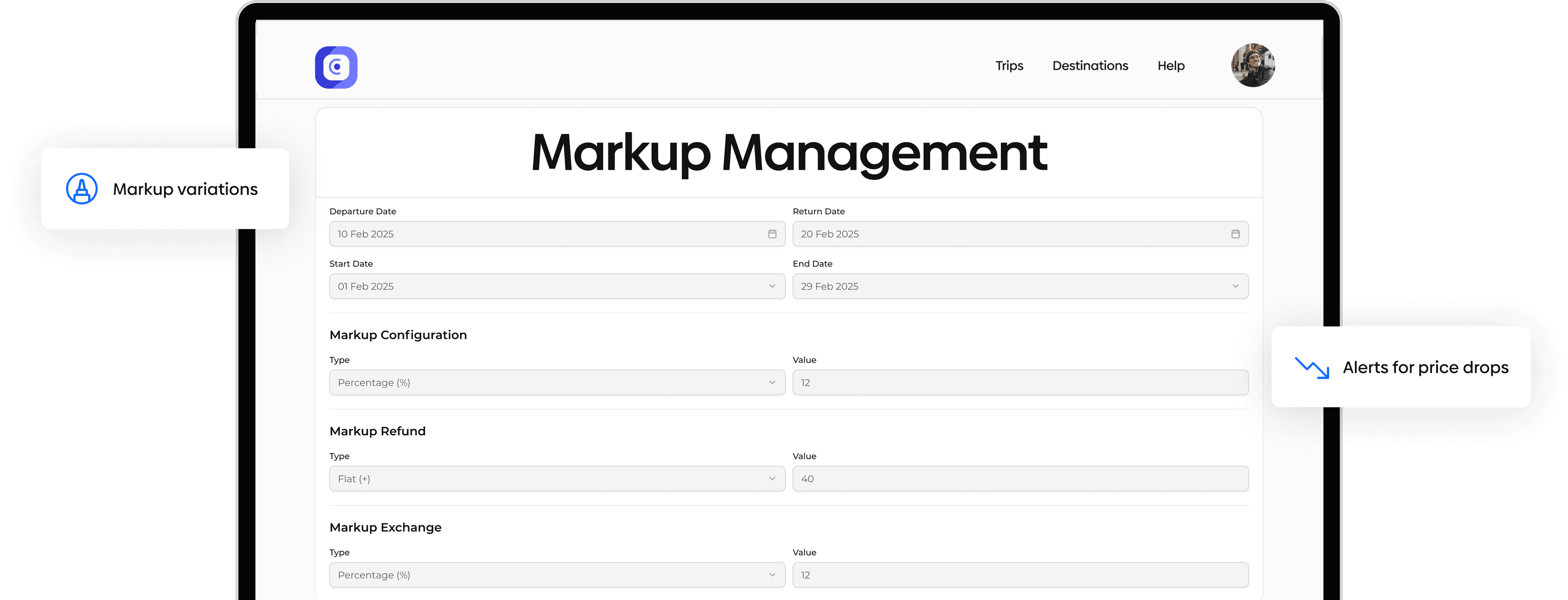Click the 'Markup Exchange' section heading
The image size is (1568, 600).
click(385, 527)
